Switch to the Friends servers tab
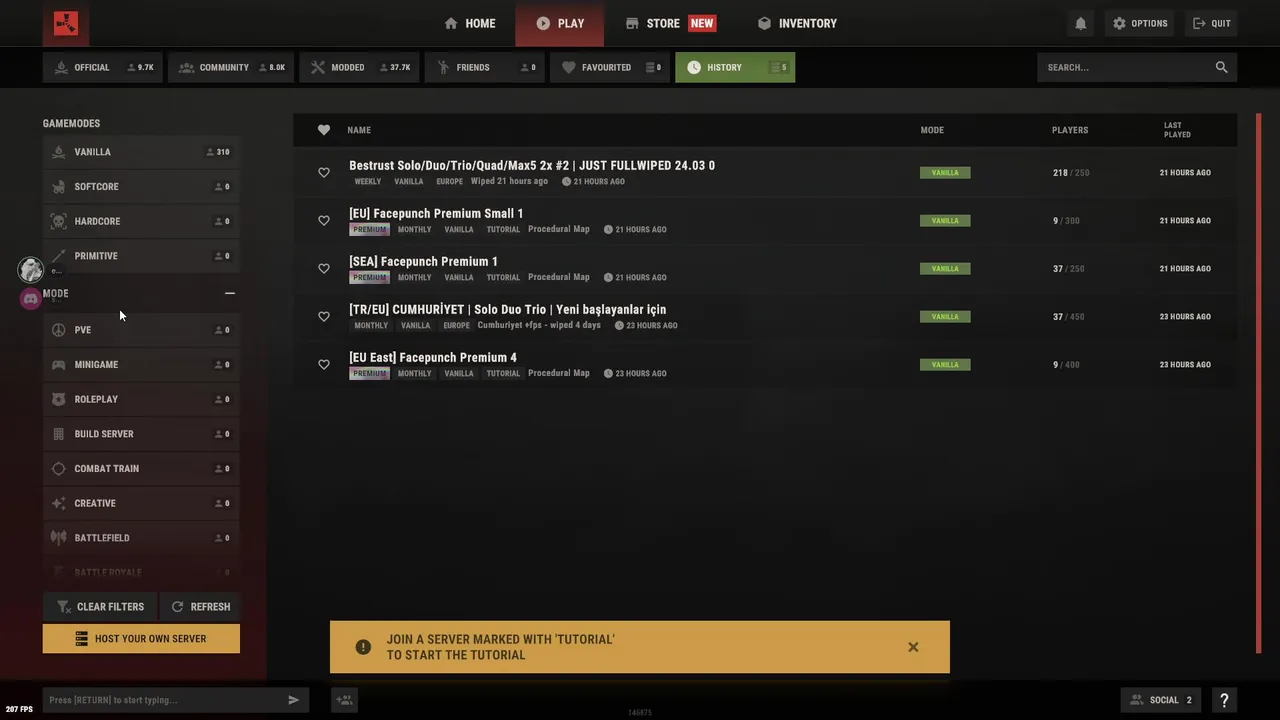 [485, 67]
